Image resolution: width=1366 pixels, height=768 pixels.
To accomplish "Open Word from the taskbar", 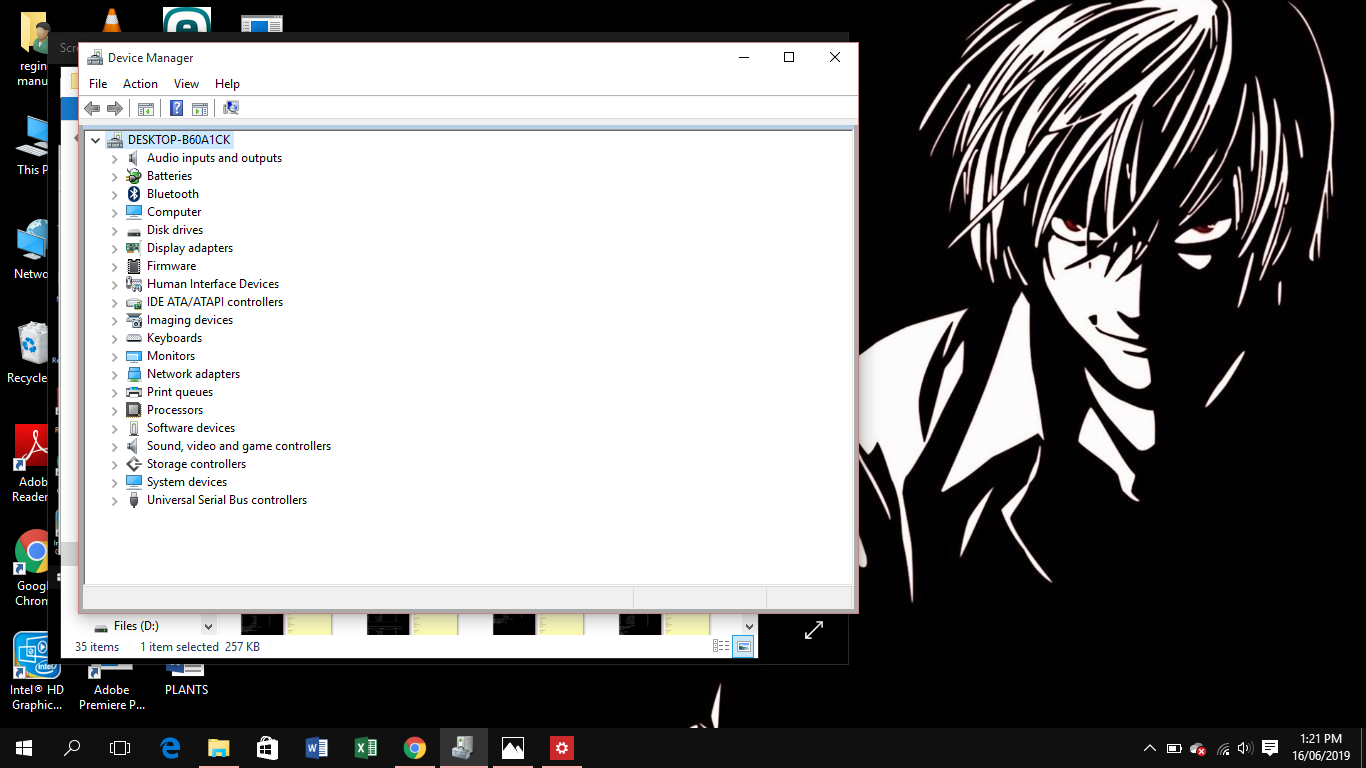I will [x=316, y=748].
